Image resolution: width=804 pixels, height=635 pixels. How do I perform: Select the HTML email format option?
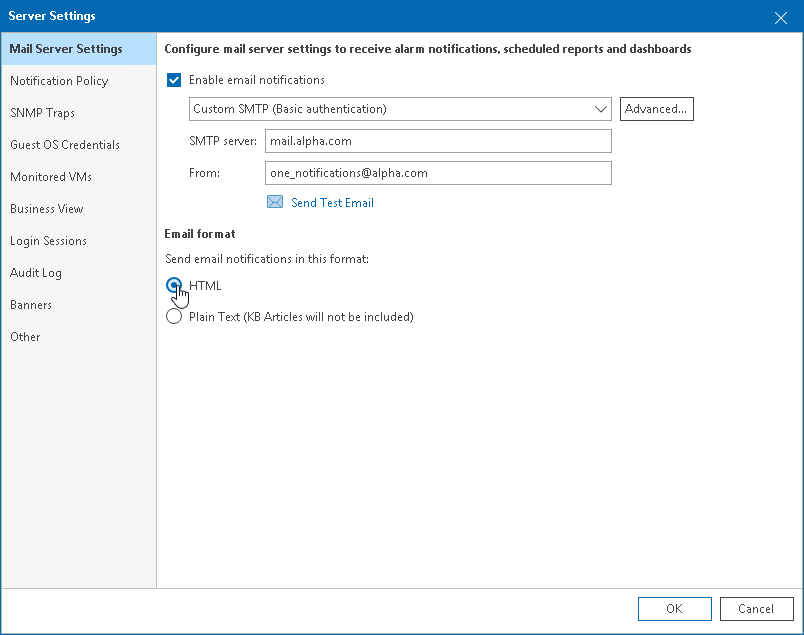pos(174,286)
